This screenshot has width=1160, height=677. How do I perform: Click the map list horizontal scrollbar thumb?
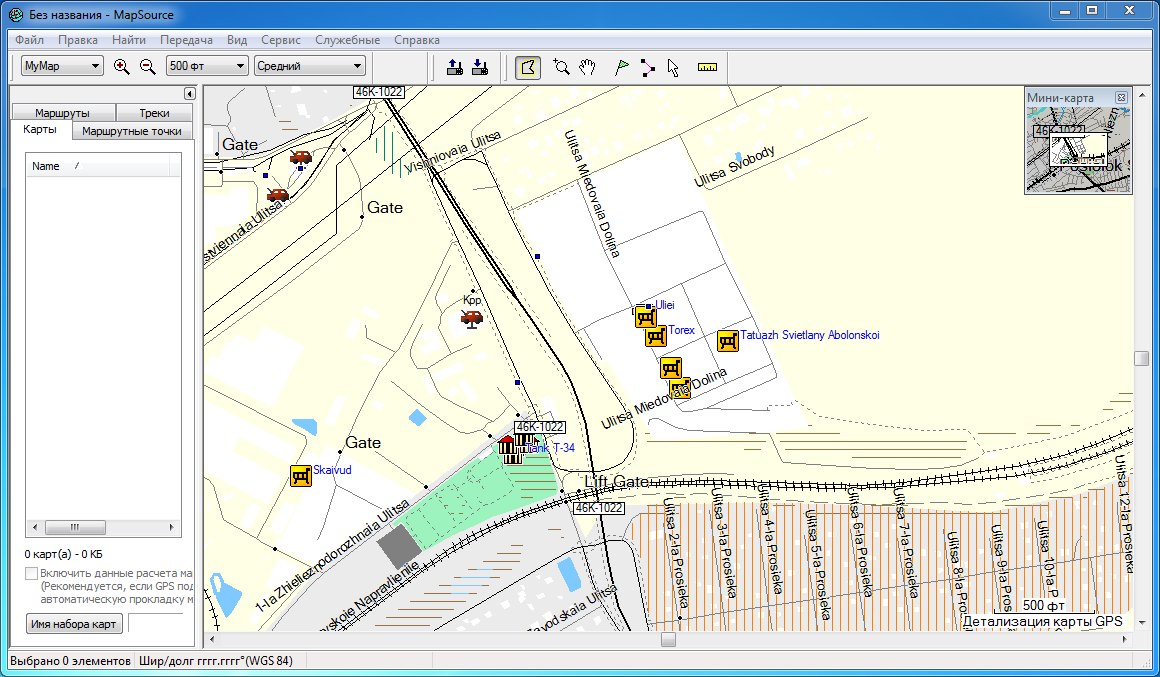tap(75, 528)
